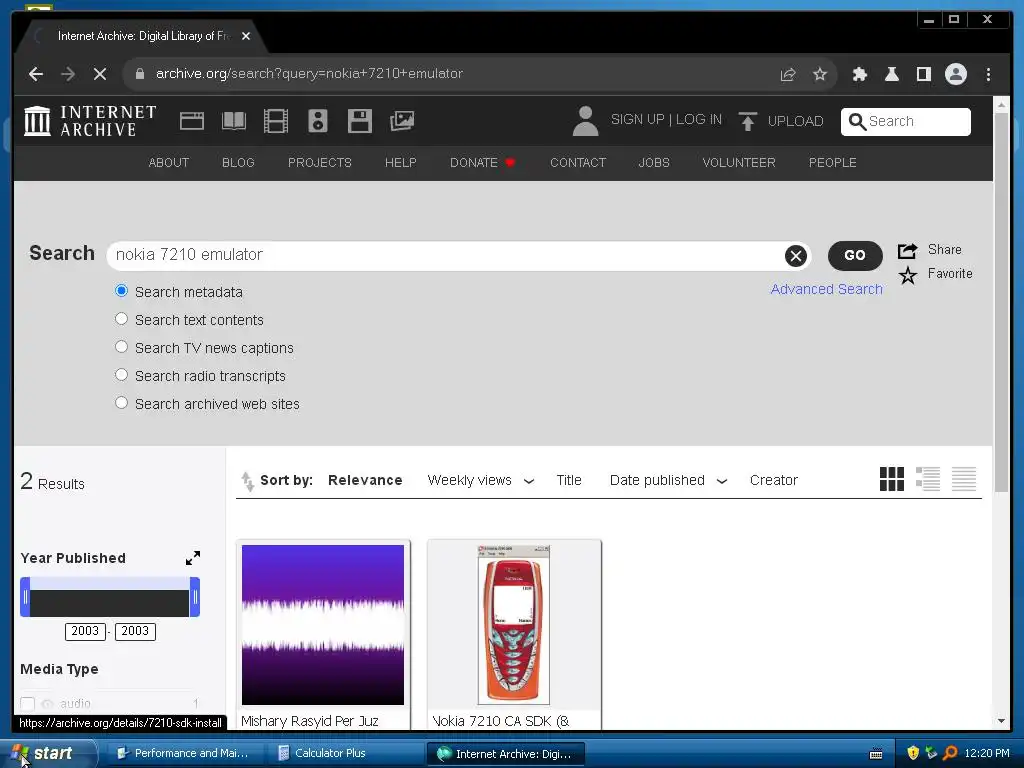
Task: Click the share page icon in address bar
Action: 788,74
